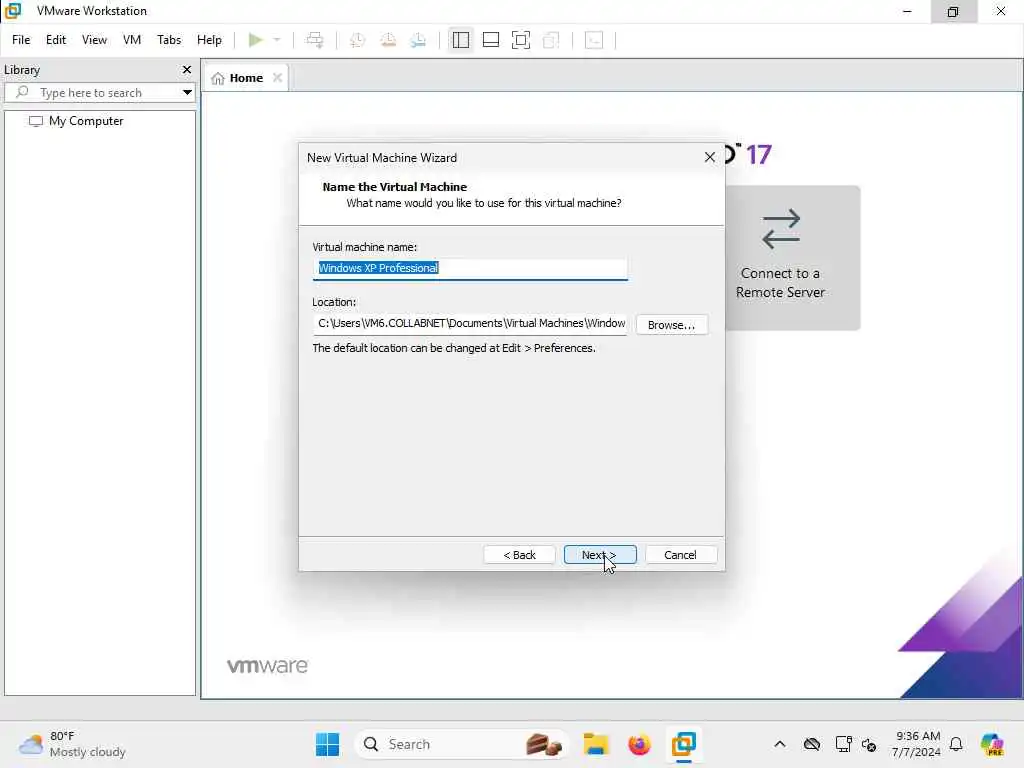Open the View menu
The height and width of the screenshot is (768, 1024).
(94, 40)
